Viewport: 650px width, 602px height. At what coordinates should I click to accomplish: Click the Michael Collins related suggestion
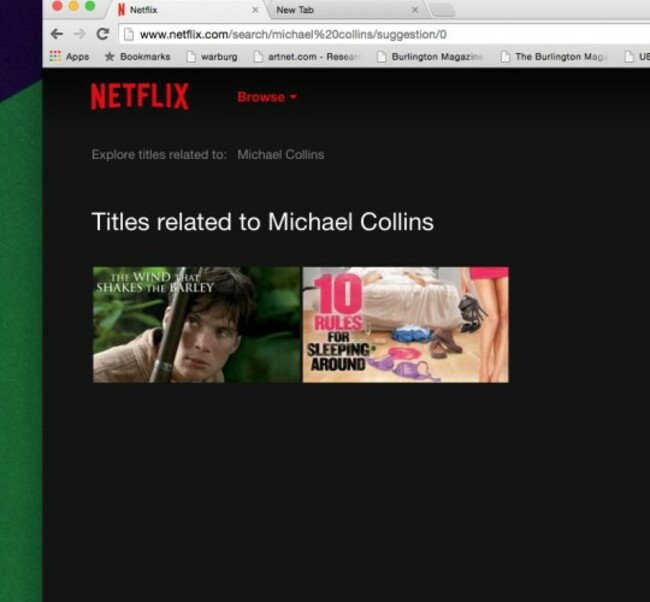281,155
